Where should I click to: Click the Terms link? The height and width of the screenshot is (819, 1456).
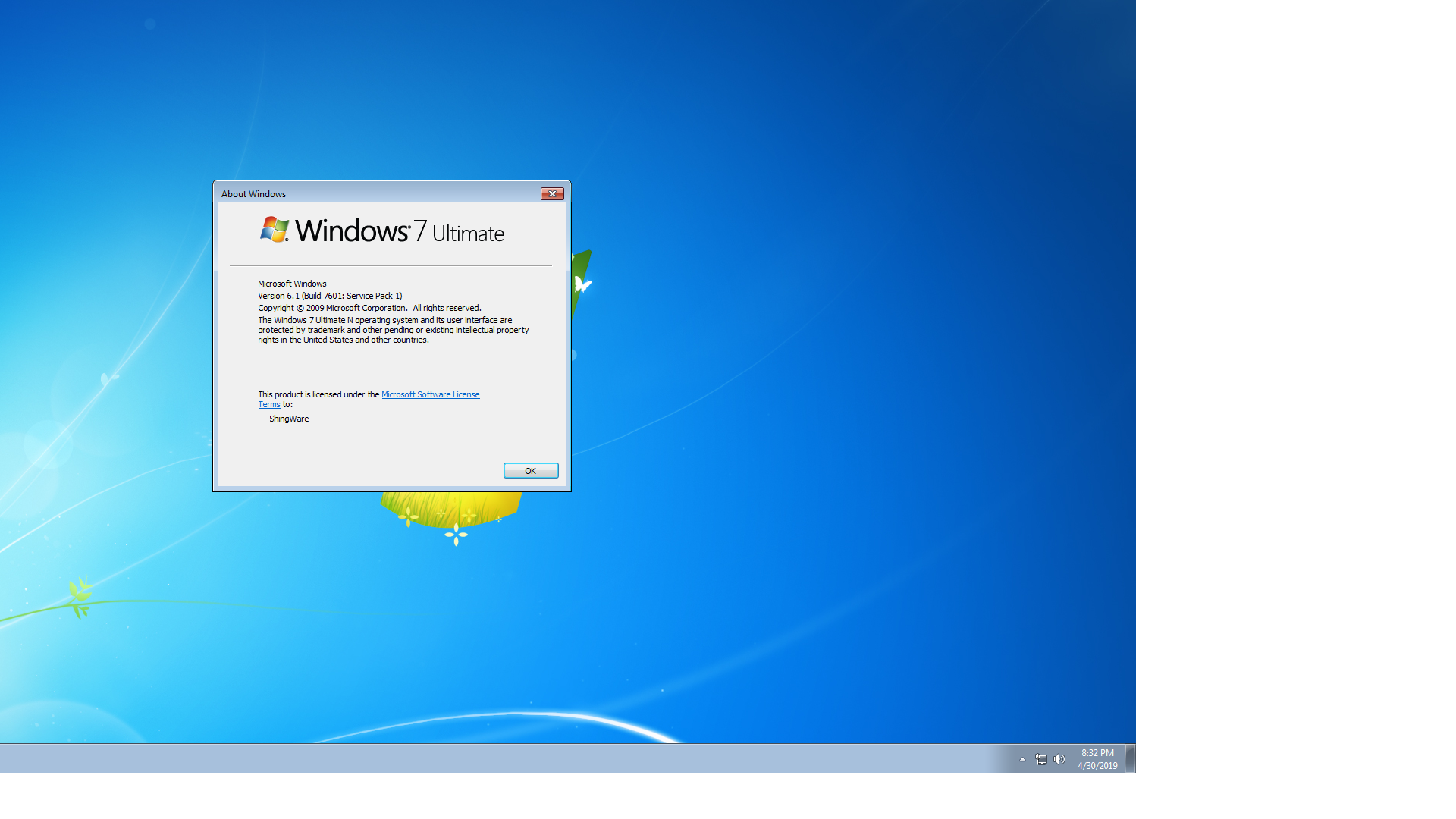pos(268,405)
